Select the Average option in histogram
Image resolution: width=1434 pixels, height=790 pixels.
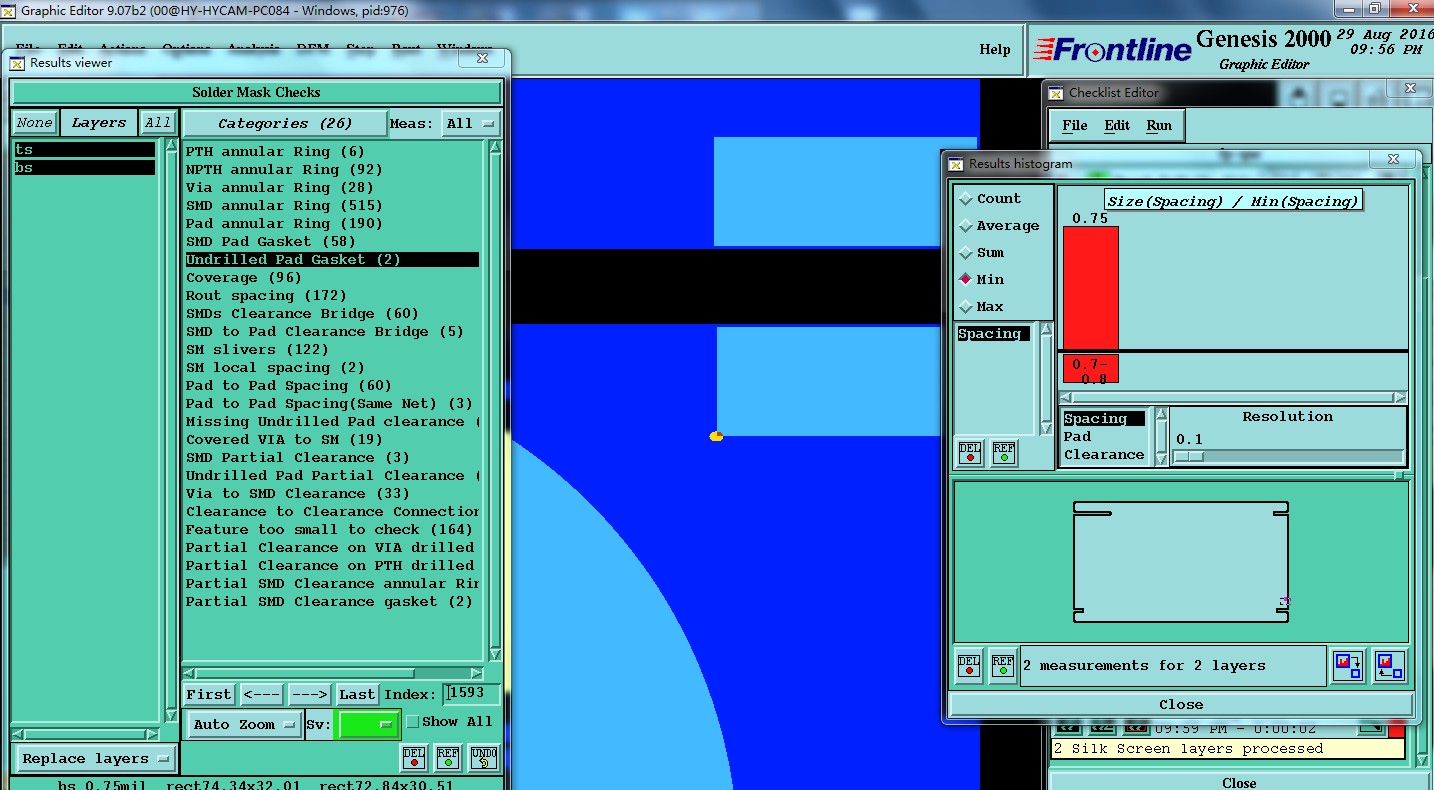pyautogui.click(x=999, y=226)
